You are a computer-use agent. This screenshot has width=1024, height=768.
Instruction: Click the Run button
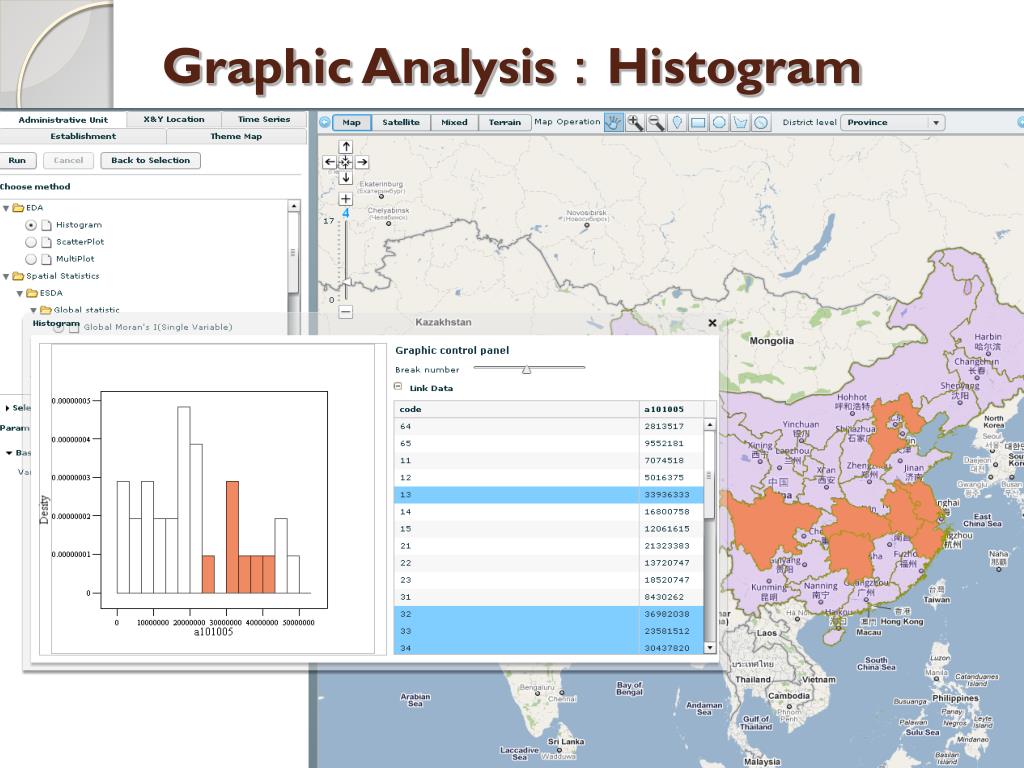17,161
